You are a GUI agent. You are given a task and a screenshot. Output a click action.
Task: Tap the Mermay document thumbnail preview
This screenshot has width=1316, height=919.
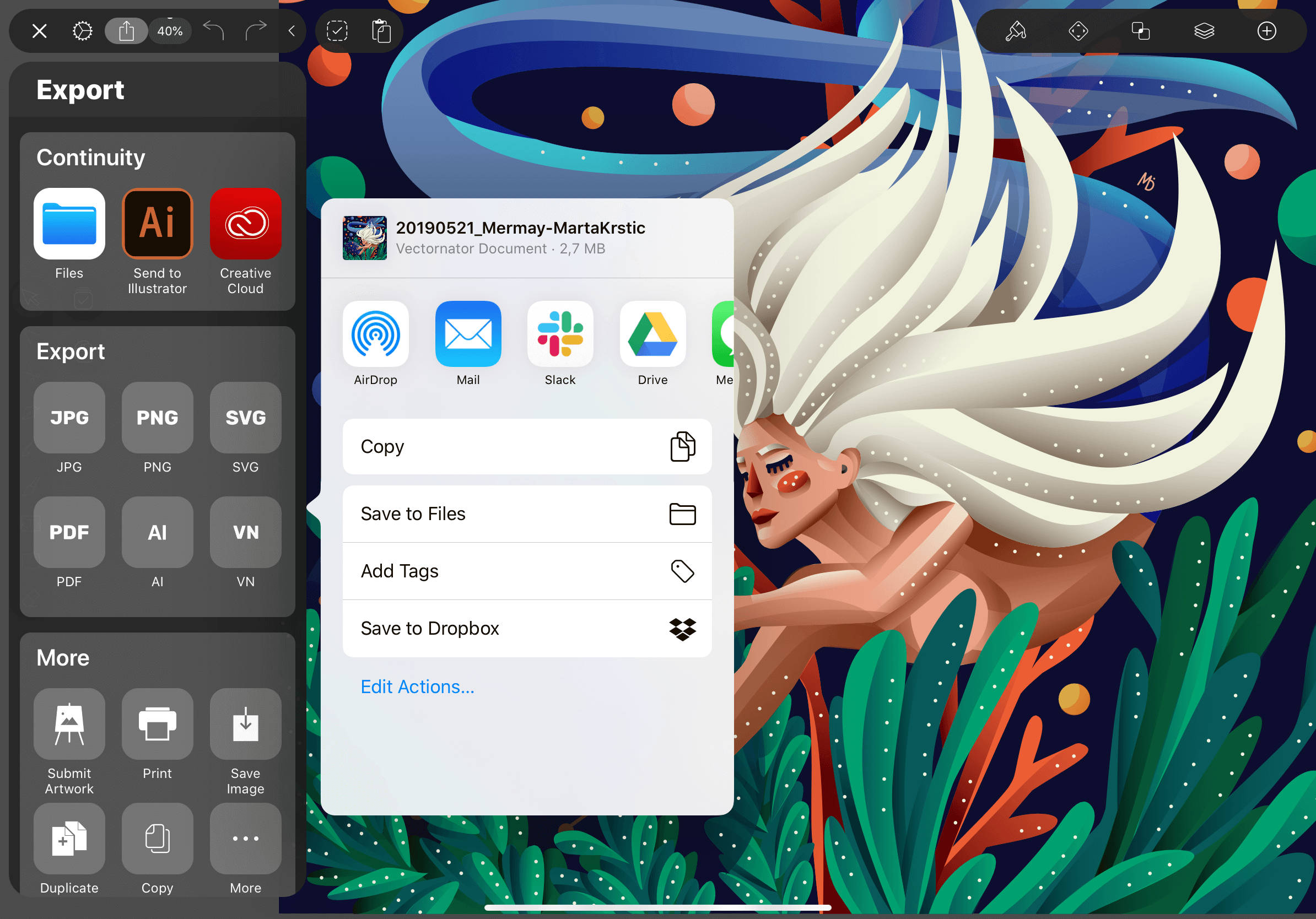(365, 237)
